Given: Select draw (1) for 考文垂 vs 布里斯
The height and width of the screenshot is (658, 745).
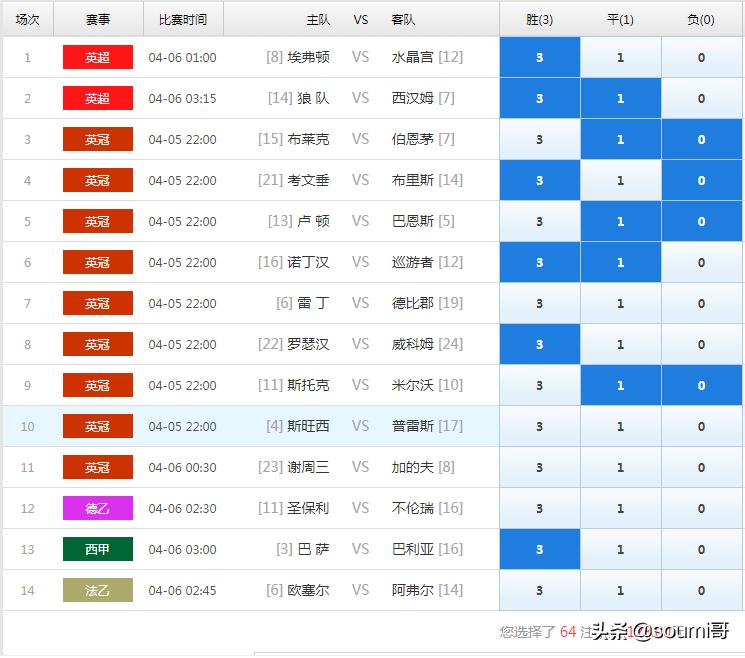Looking at the screenshot, I should point(621,181).
